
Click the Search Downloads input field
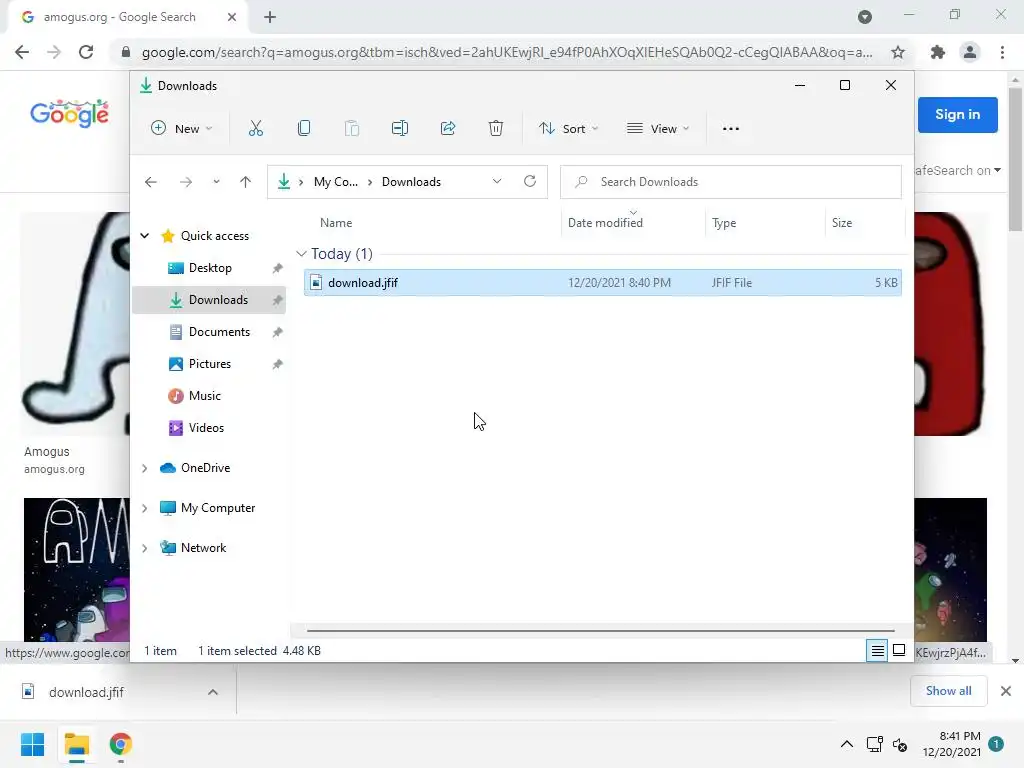[x=731, y=182]
